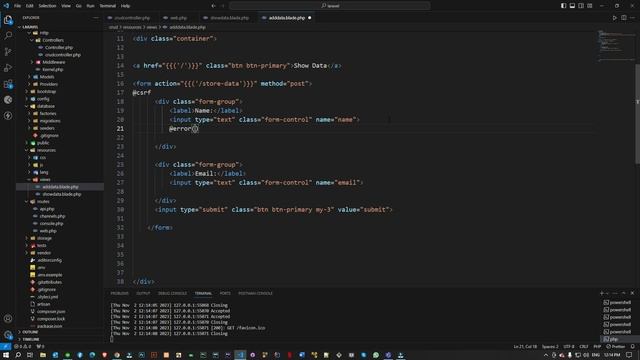The image size is (640, 360).
Task: Open the Manage gear icon
Action: (x=8, y=335)
